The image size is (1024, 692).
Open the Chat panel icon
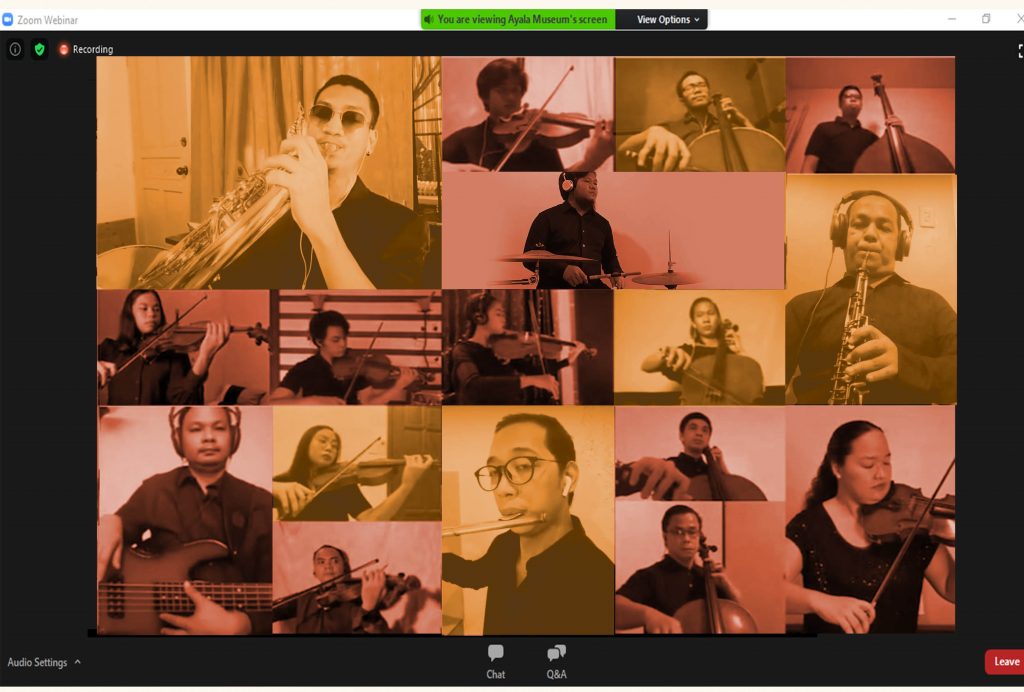495,655
